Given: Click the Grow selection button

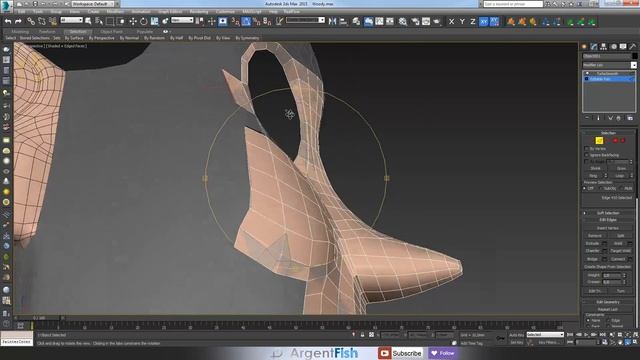Looking at the screenshot, I should pyautogui.click(x=621, y=168).
